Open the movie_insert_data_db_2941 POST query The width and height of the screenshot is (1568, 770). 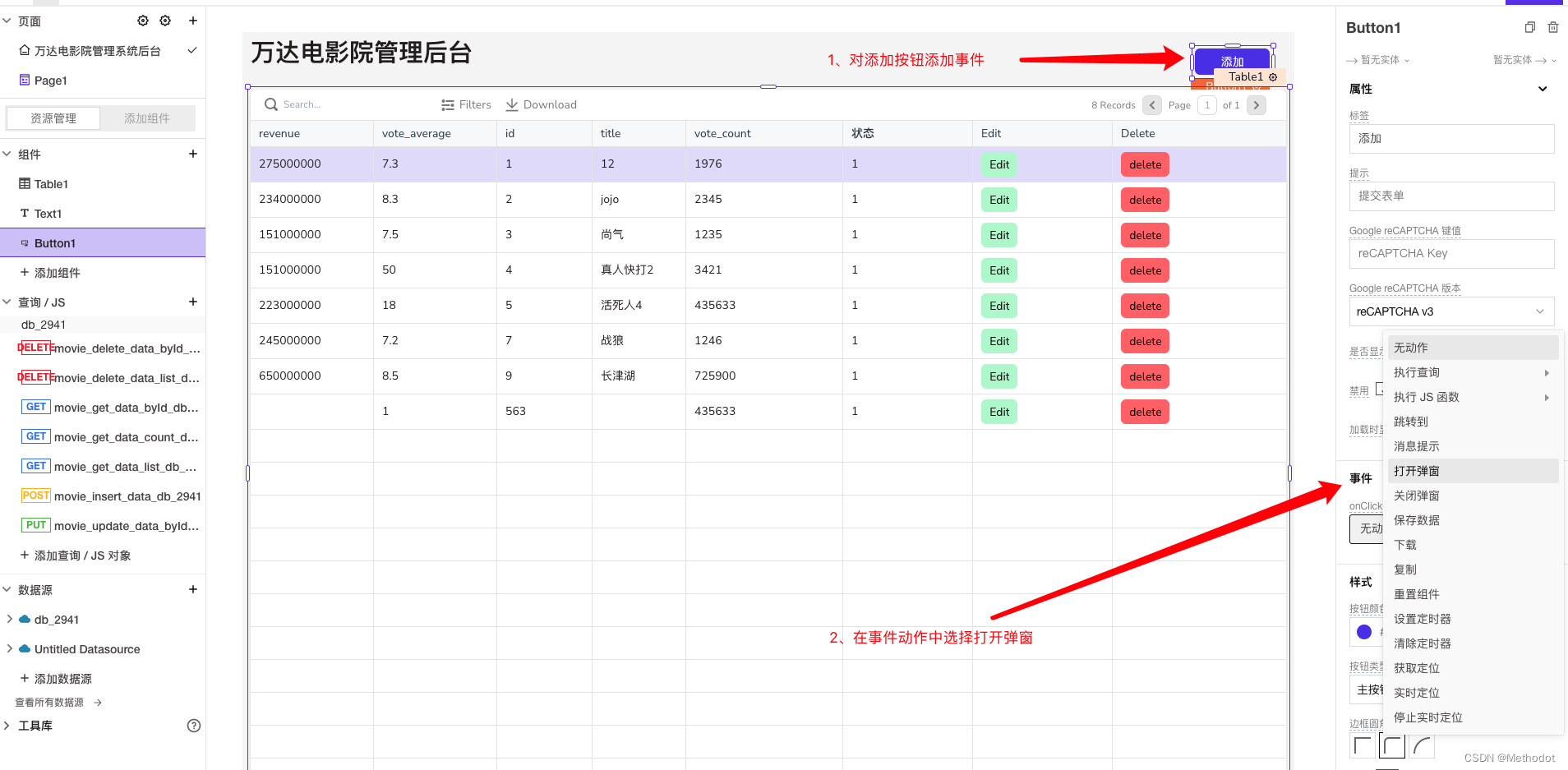111,496
